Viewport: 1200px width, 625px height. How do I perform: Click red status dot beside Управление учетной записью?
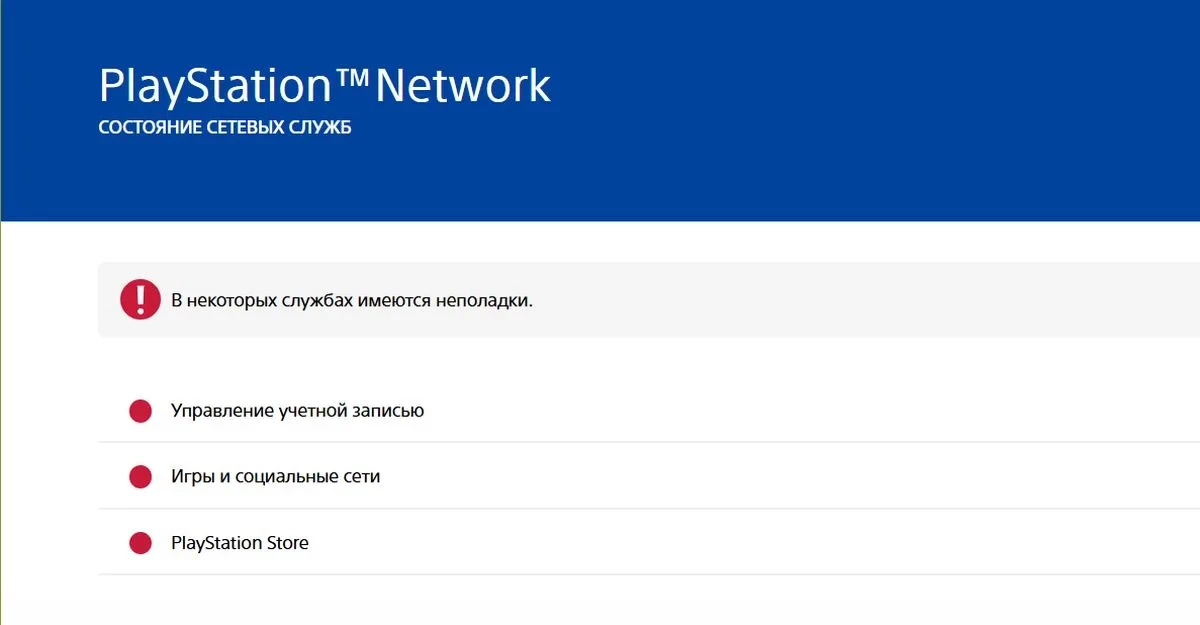(140, 411)
